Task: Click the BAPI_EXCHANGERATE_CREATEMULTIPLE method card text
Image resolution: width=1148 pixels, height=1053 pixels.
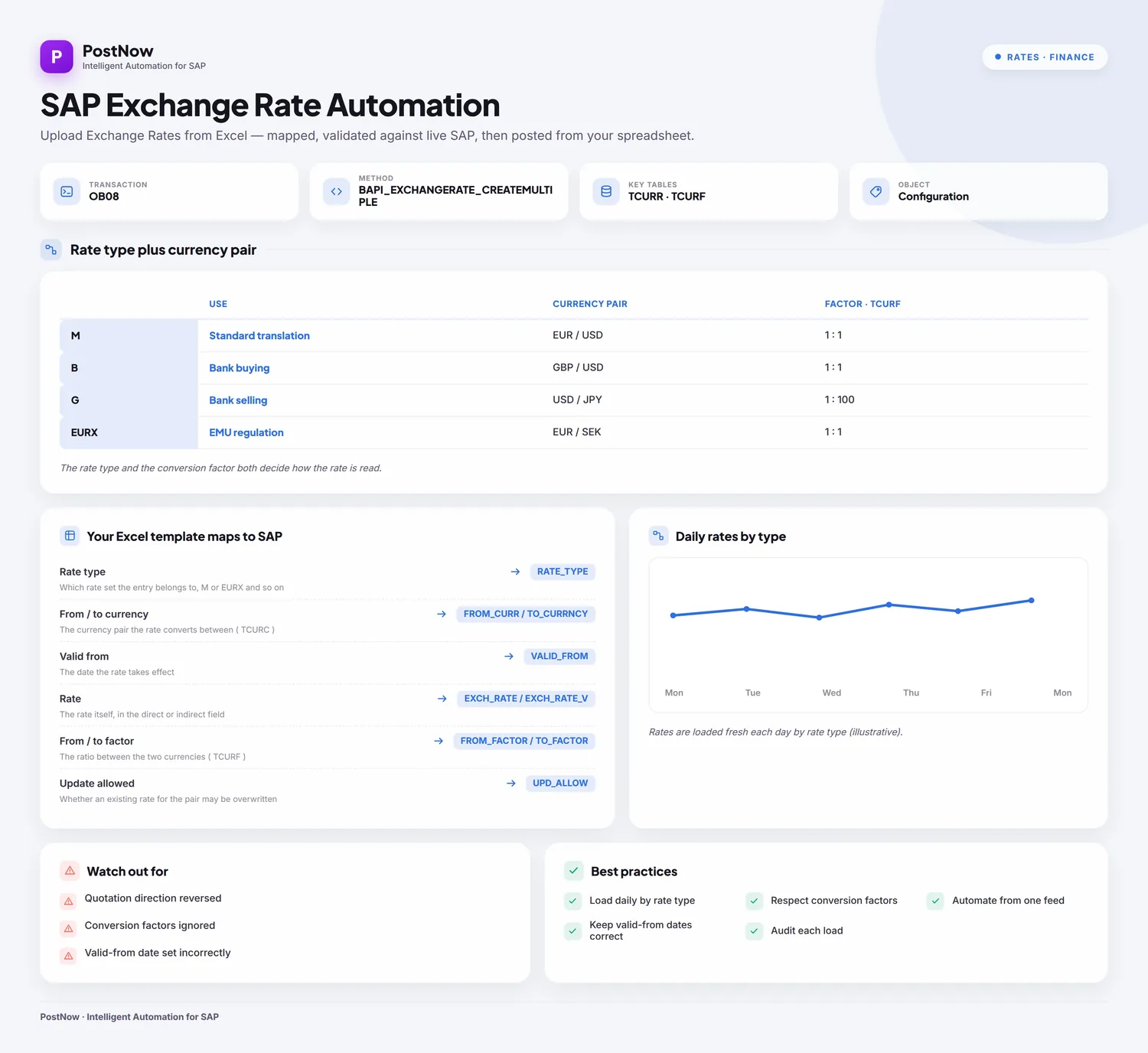Action: click(x=455, y=196)
